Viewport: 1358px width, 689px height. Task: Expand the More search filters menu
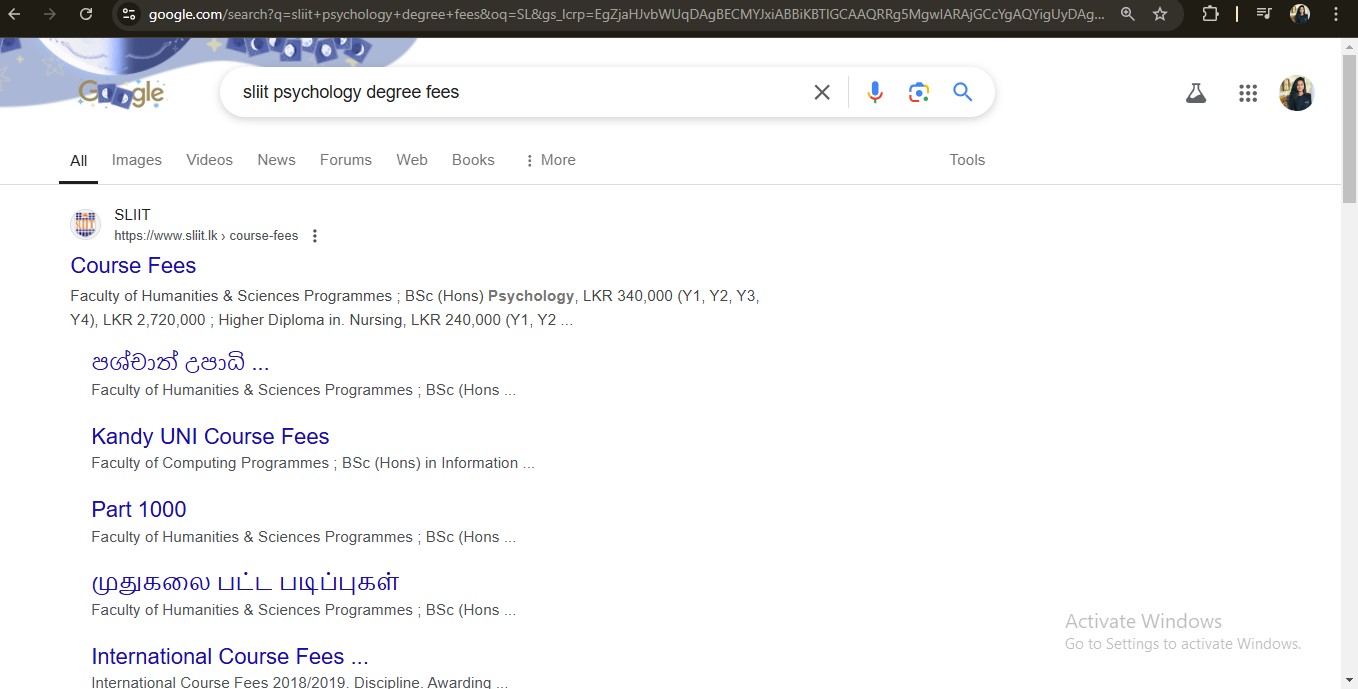[x=550, y=160]
